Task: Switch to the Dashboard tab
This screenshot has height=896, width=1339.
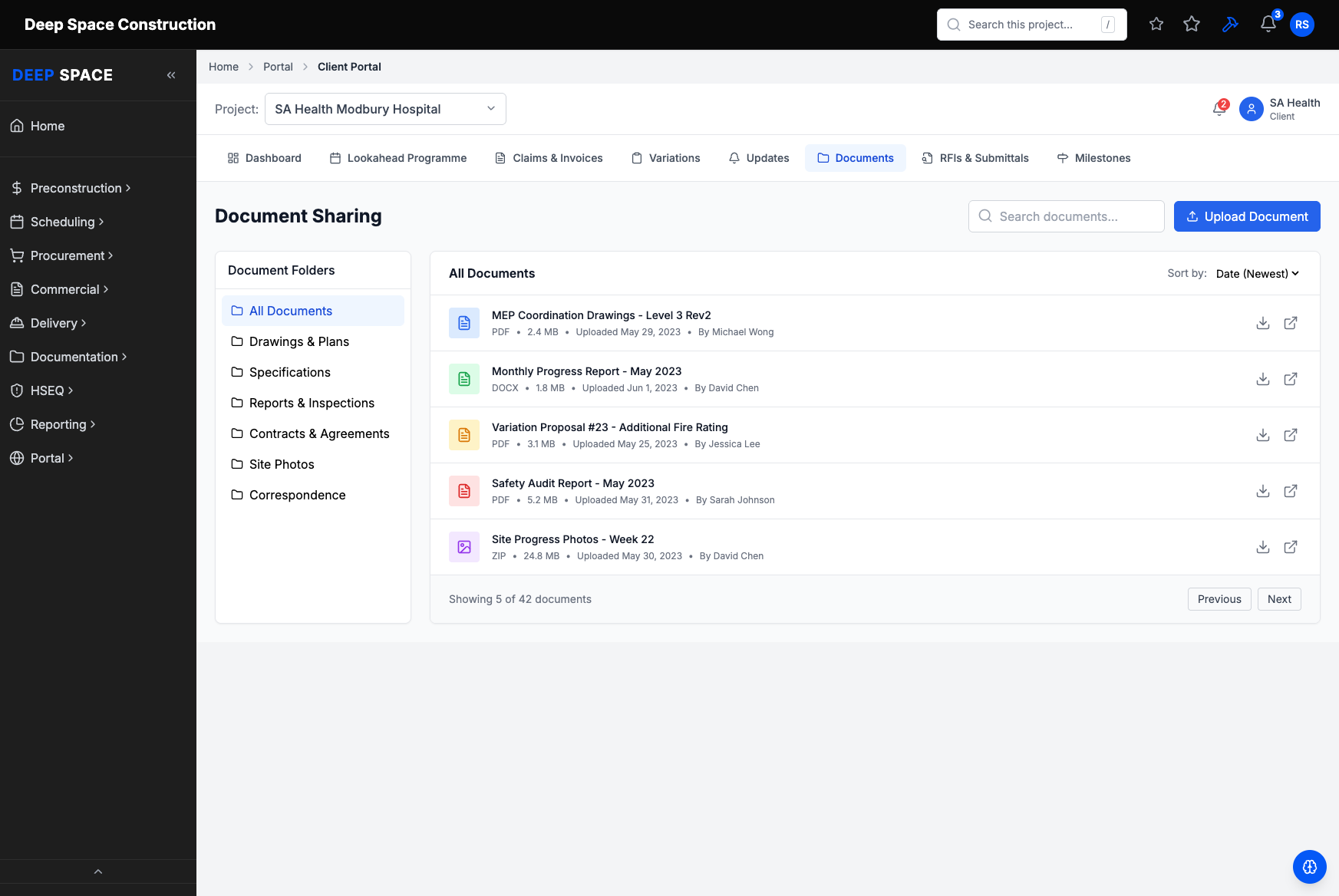Action: 264,158
